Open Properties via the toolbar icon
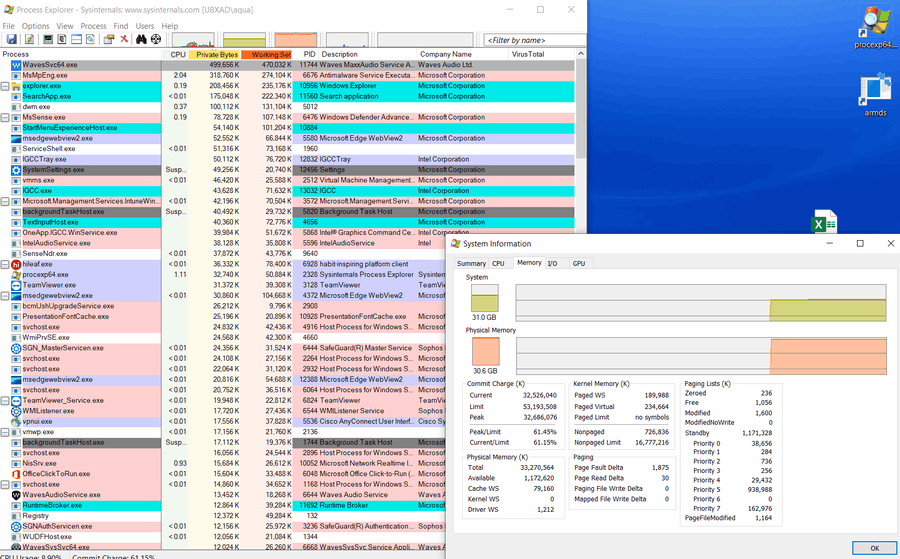Viewport: 900px width, 559px height. 108,39
